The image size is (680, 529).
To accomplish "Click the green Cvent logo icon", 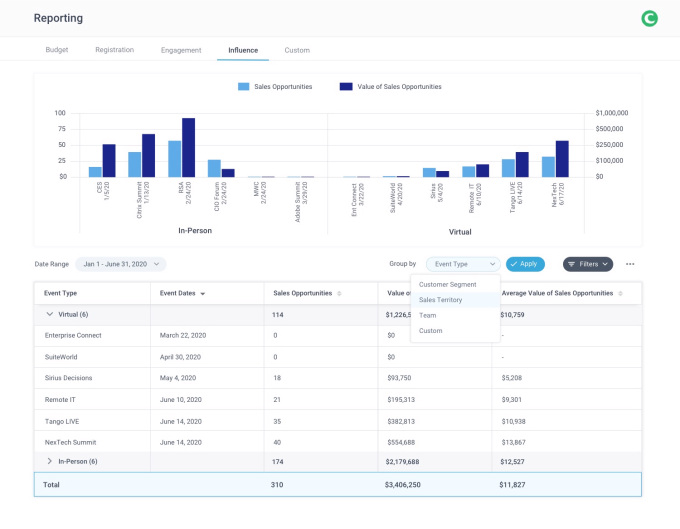I will coord(650,18).
